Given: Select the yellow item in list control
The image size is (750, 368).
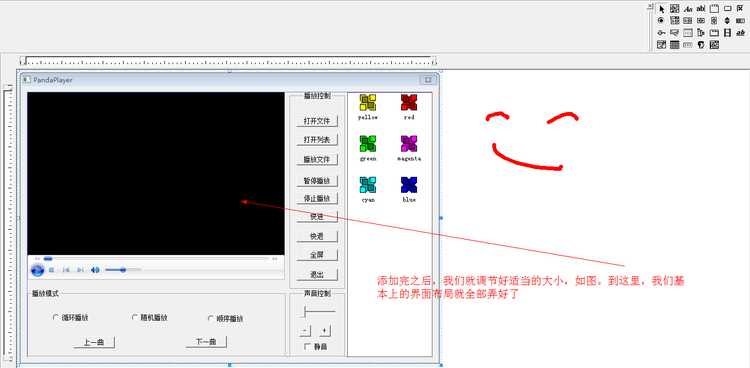Looking at the screenshot, I should [367, 106].
